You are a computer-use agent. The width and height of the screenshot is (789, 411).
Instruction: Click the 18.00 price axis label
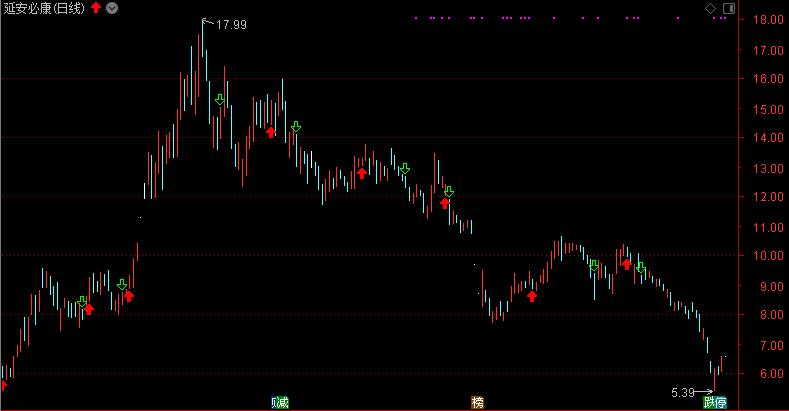[767, 20]
